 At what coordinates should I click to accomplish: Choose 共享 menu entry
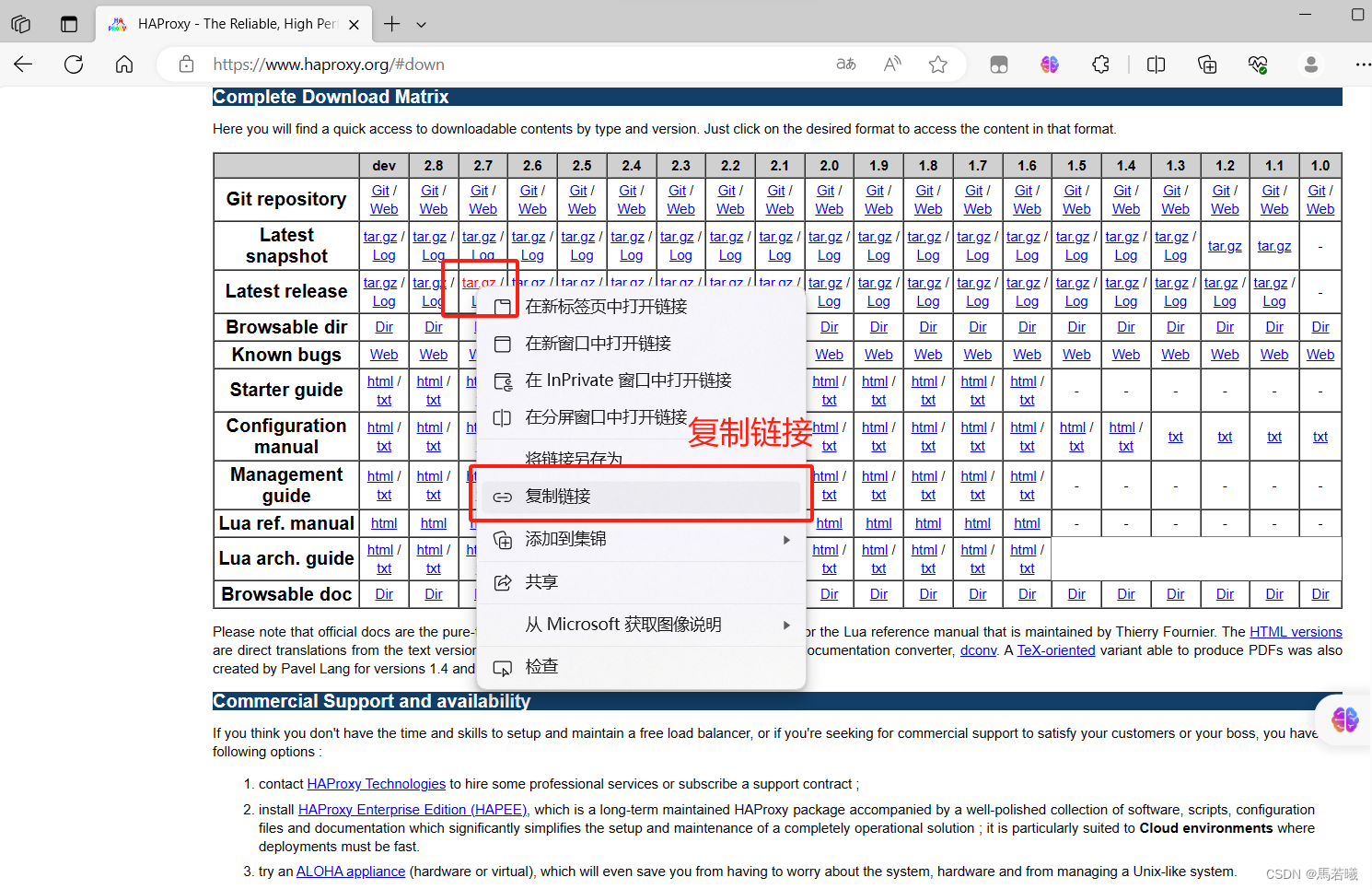(x=642, y=582)
